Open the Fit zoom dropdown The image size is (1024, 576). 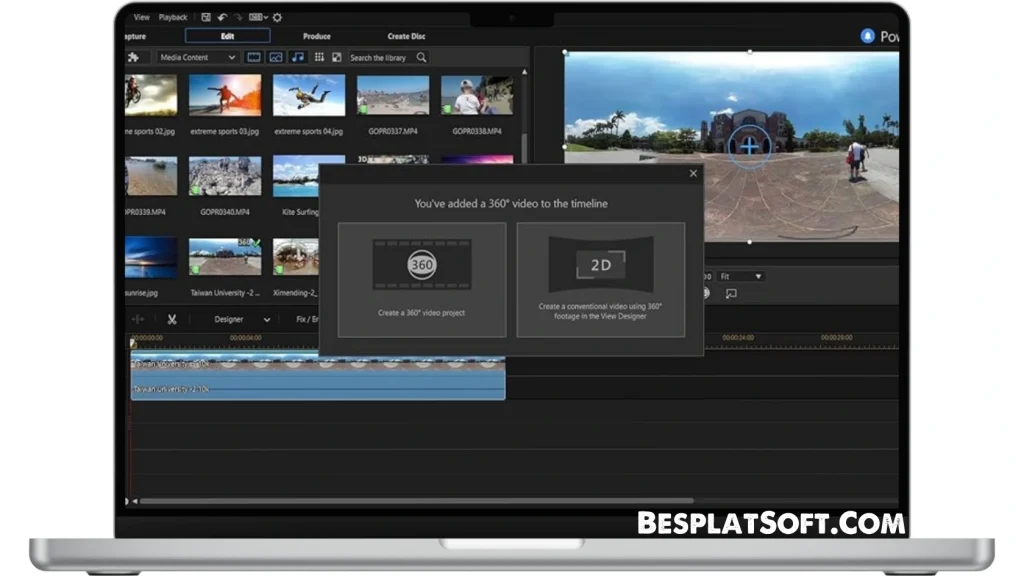tap(741, 276)
